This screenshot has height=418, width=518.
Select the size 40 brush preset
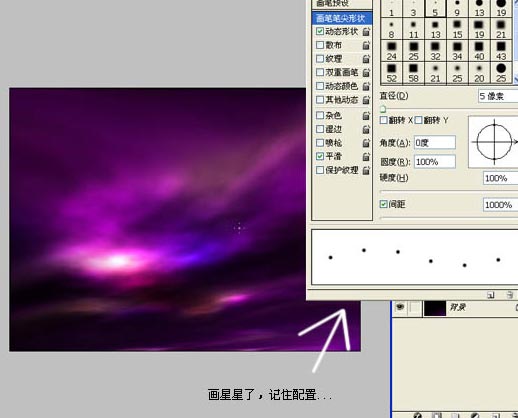coord(479,51)
